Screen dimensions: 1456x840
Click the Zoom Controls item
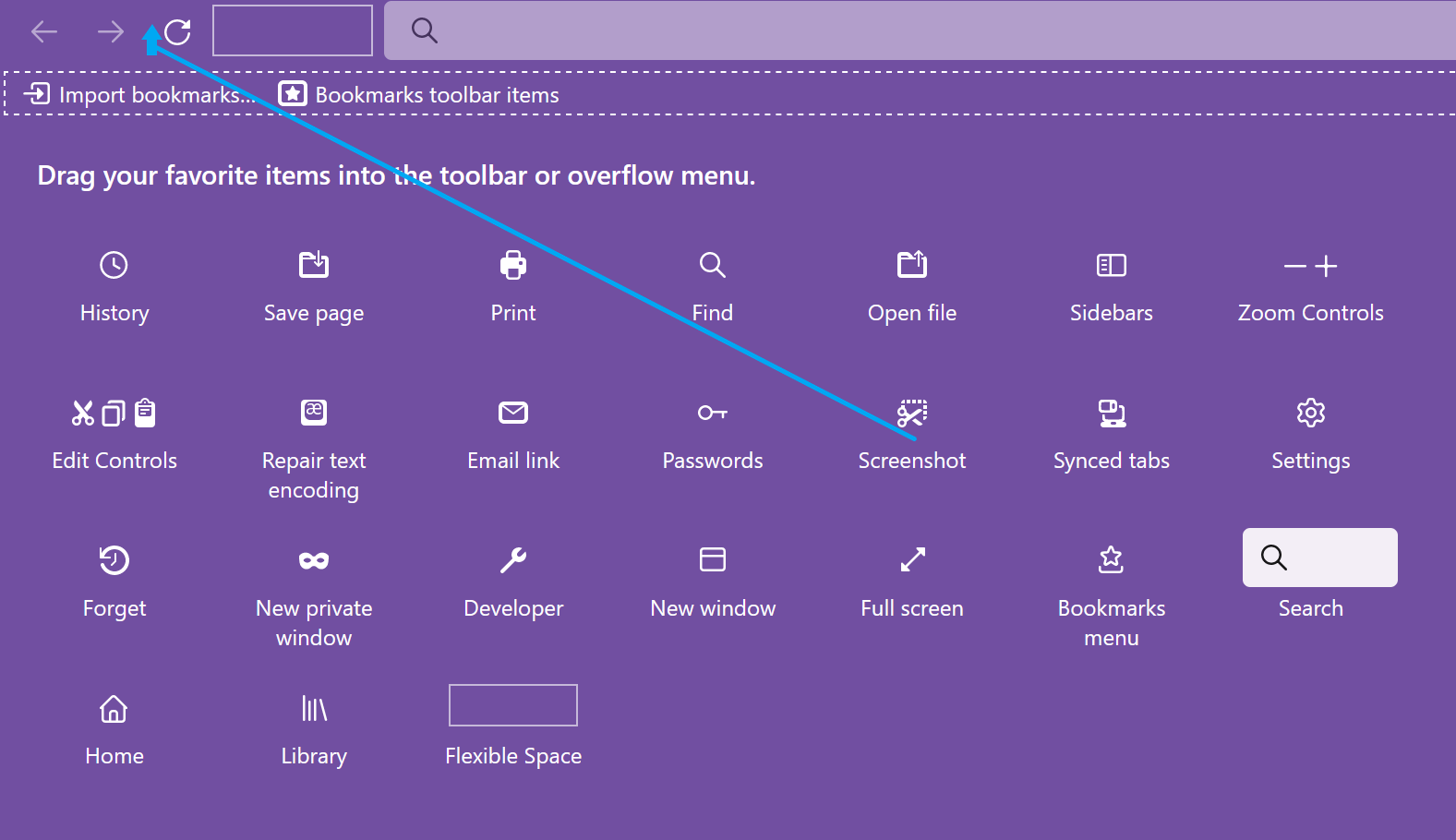1310,267
